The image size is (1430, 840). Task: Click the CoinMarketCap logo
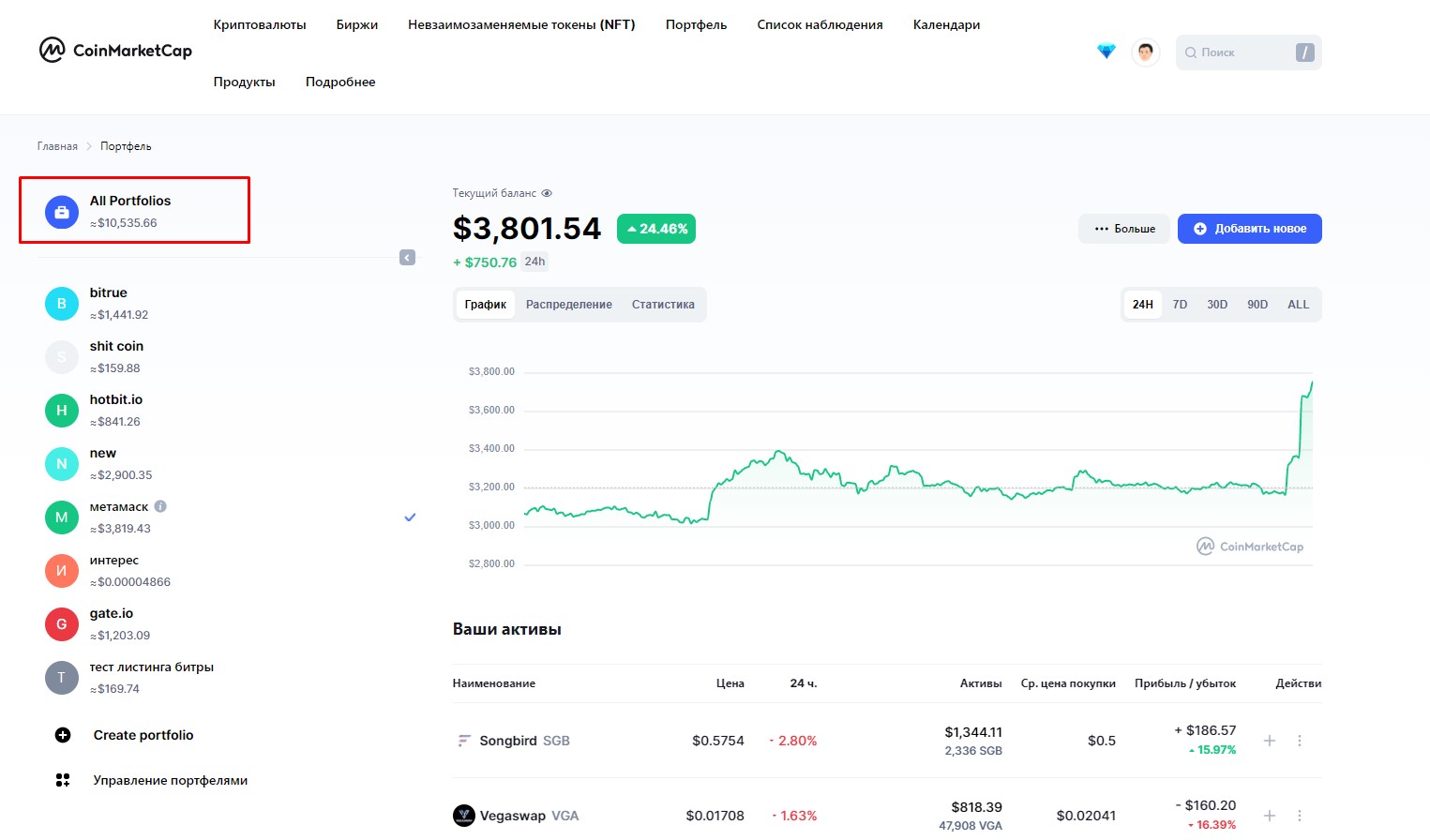(x=115, y=51)
